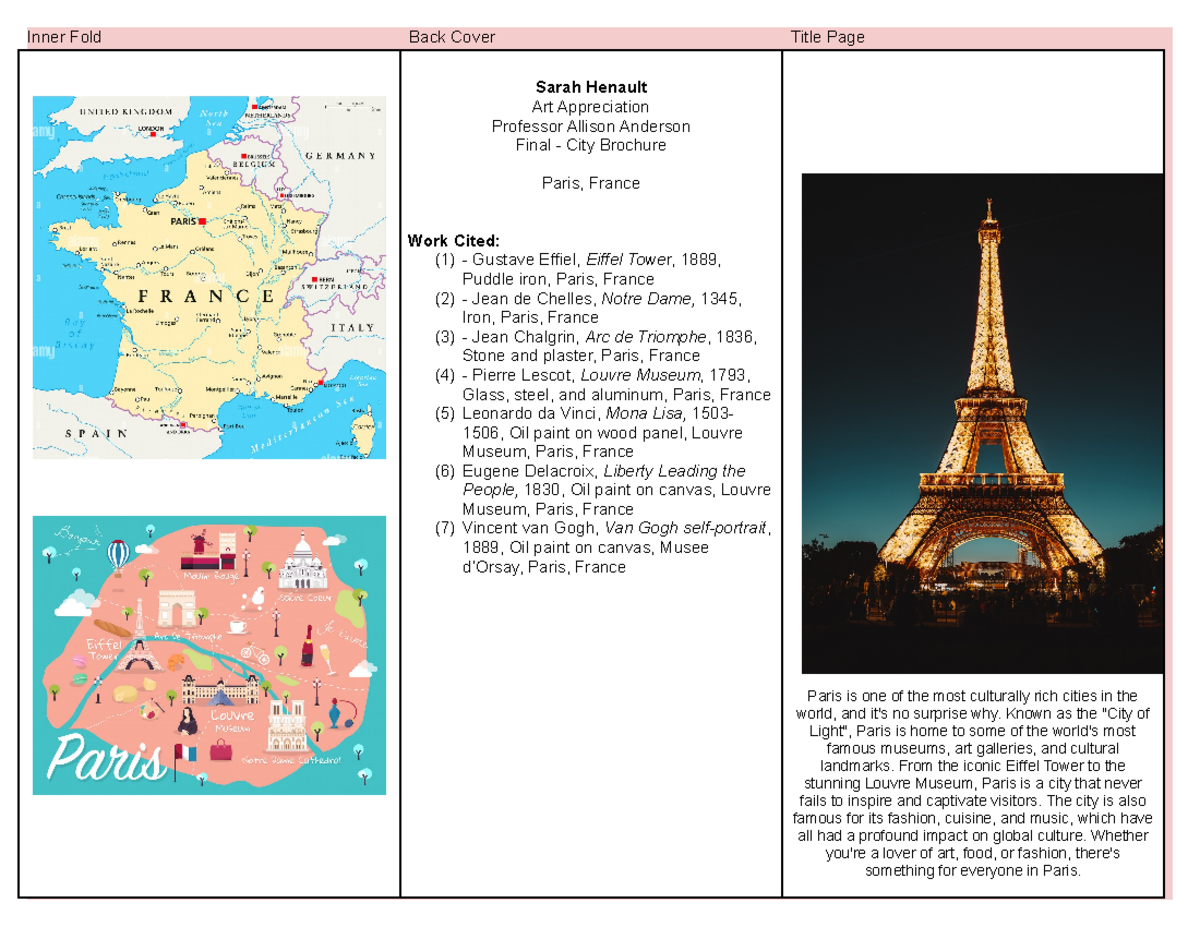The width and height of the screenshot is (1200, 927).
Task: Select the Sacre Coeur basilica icon
Action: click(x=301, y=563)
